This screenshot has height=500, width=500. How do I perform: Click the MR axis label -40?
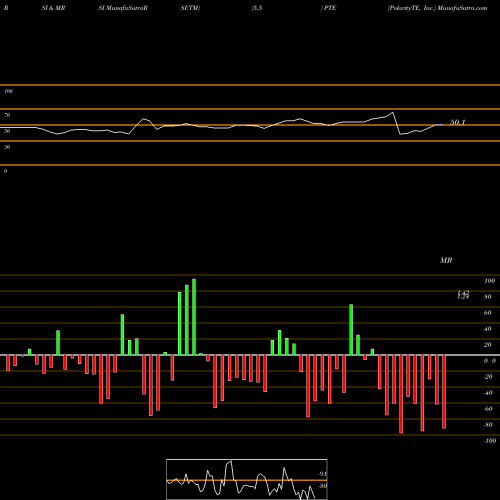click(488, 393)
